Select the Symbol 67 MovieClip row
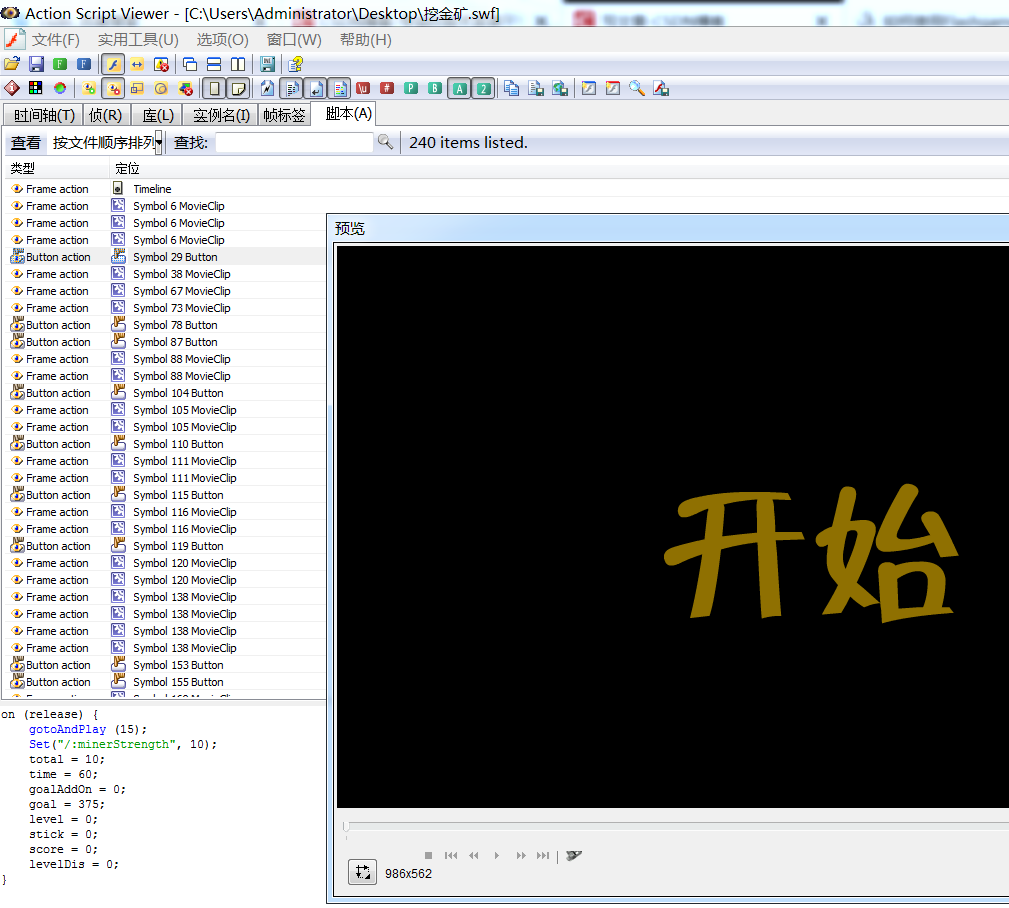Viewport: 1009px width, 908px height. [x=166, y=291]
